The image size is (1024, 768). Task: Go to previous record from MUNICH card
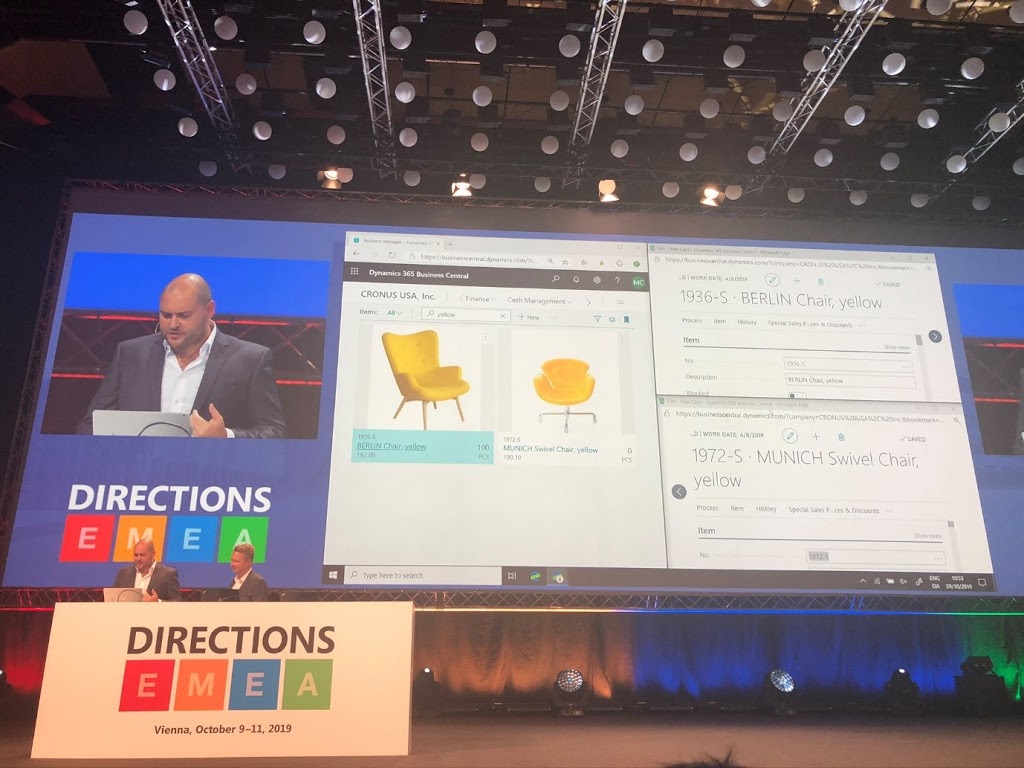click(x=679, y=492)
